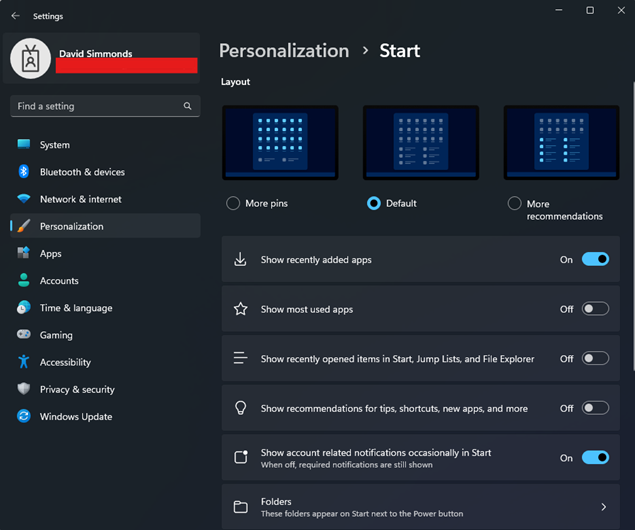Click the Personalization breadcrumb link
This screenshot has width=635, height=530.
284,51
